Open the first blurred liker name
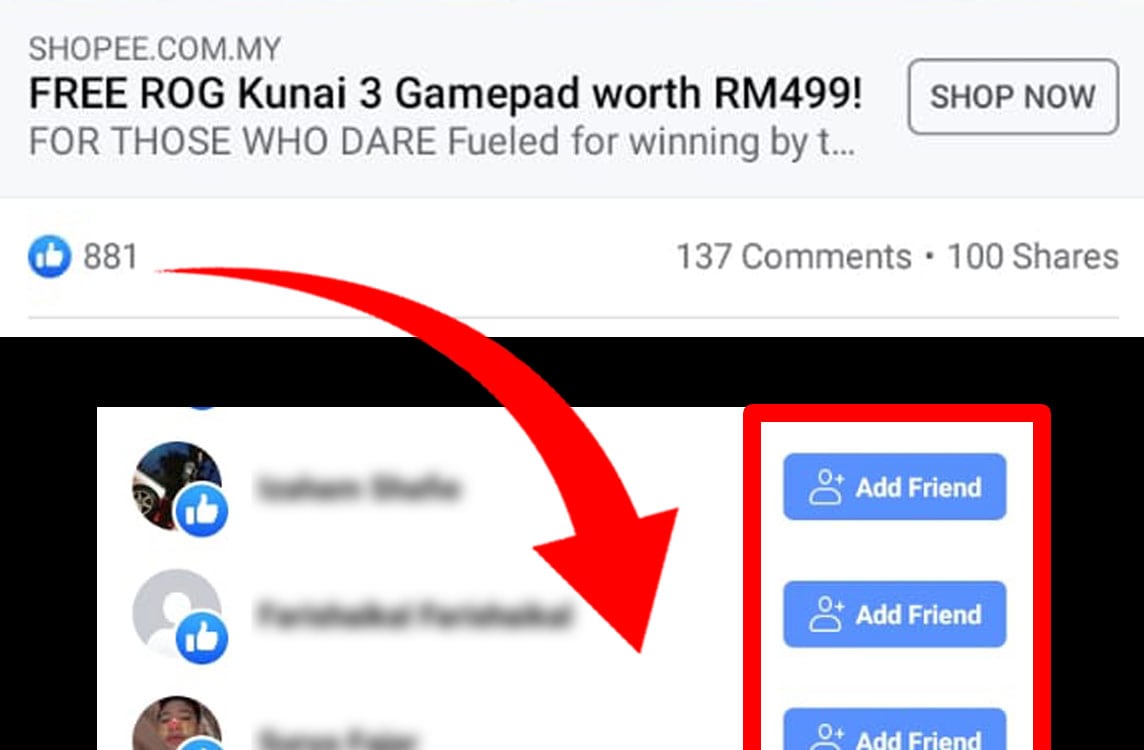This screenshot has width=1144, height=750. point(358,487)
